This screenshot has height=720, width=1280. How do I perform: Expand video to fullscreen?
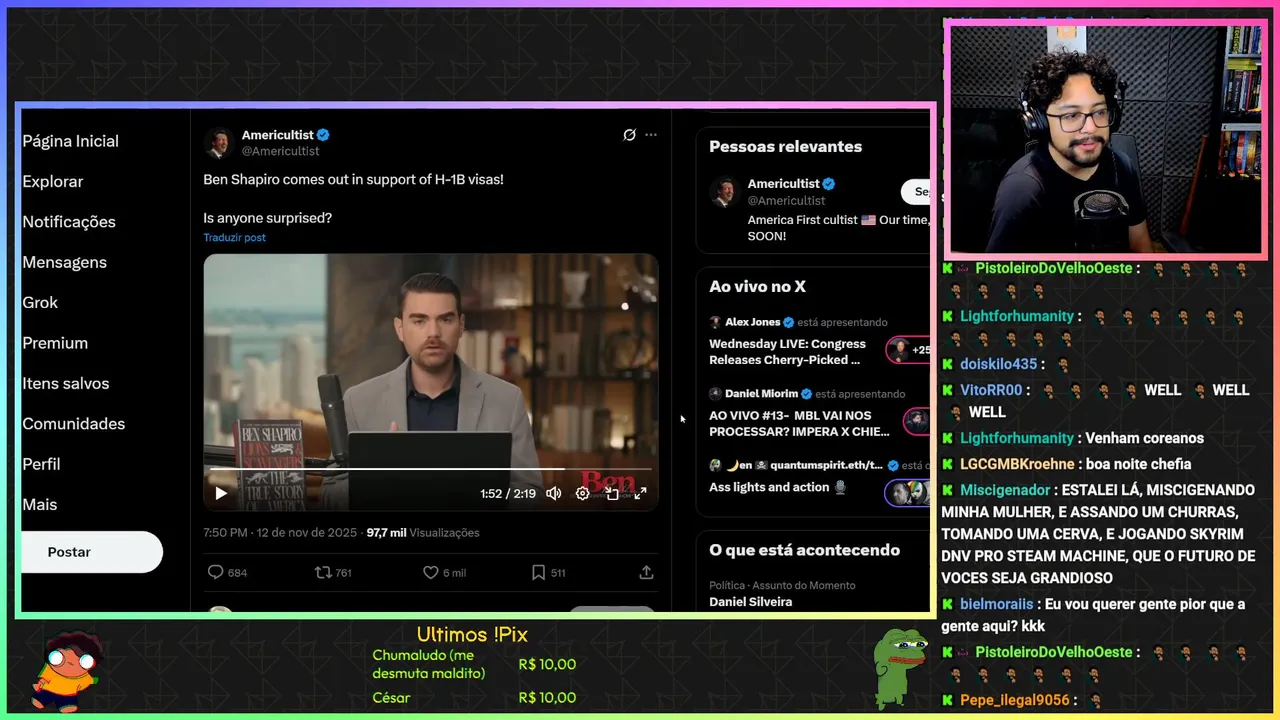pos(640,493)
